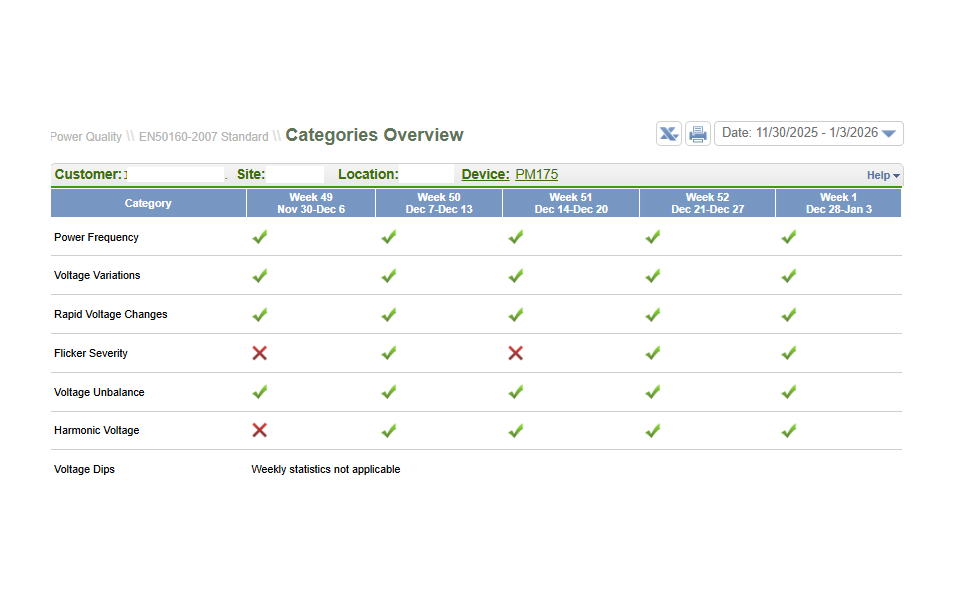This screenshot has height=614, width=961.
Task: Click the Categories Overview page title
Action: click(374, 135)
